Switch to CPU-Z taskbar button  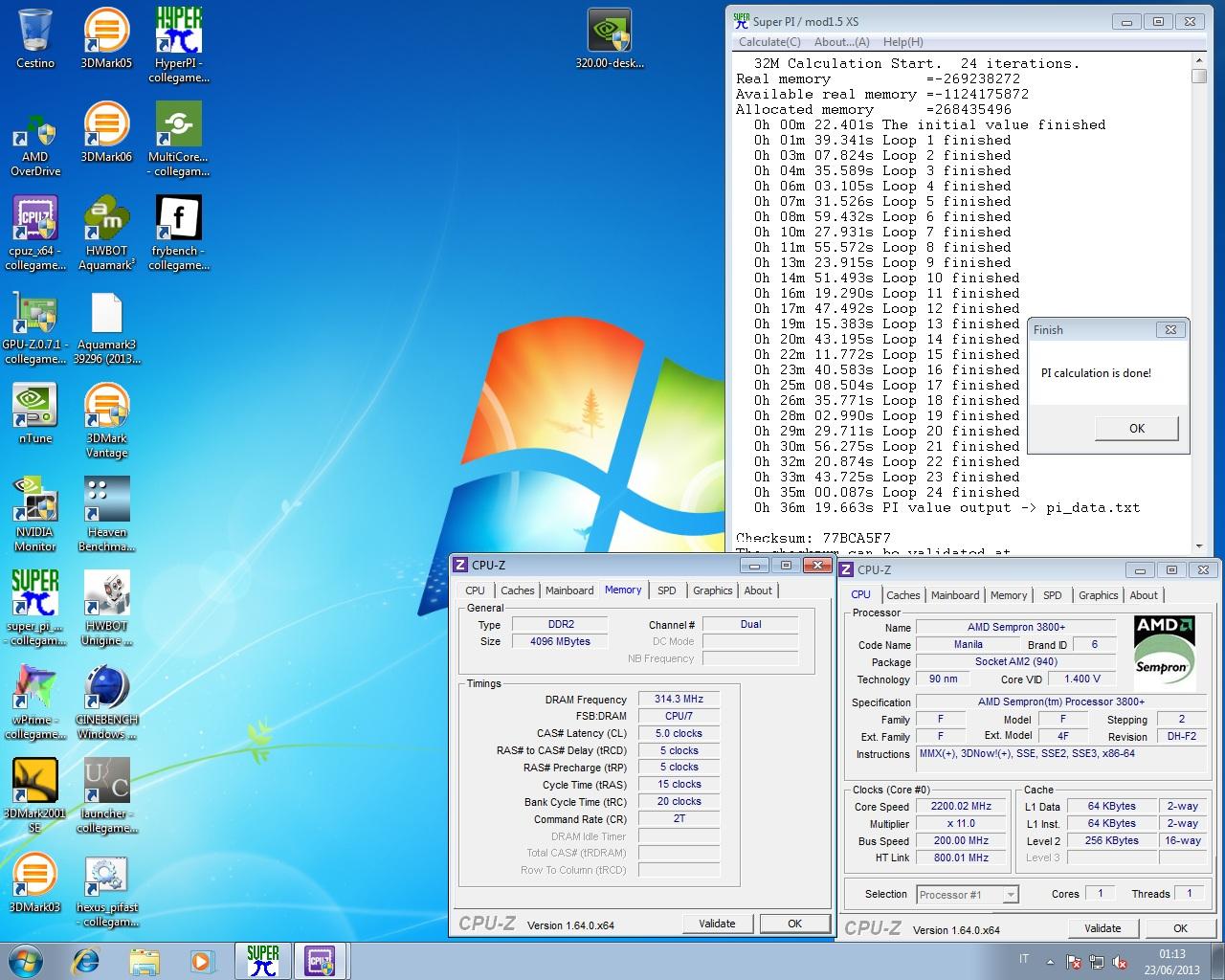(x=321, y=961)
